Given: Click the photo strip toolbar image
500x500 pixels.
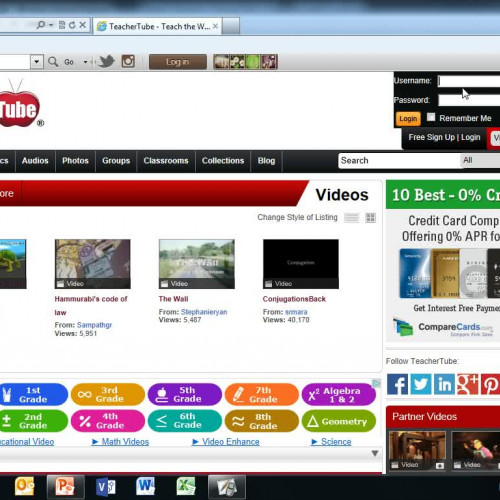Looking at the screenshot, I should click(x=245, y=62).
